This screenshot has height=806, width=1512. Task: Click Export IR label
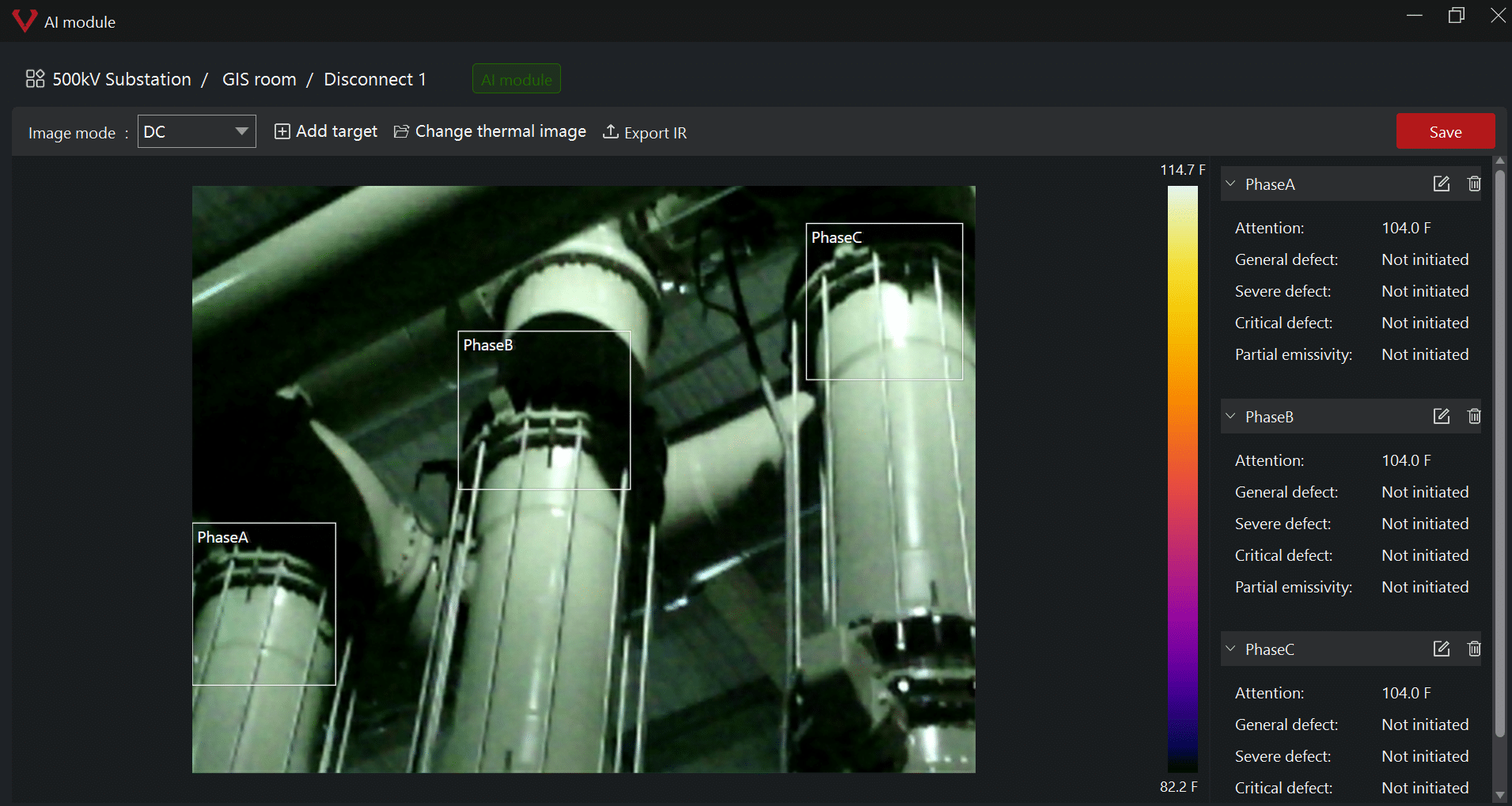point(655,132)
